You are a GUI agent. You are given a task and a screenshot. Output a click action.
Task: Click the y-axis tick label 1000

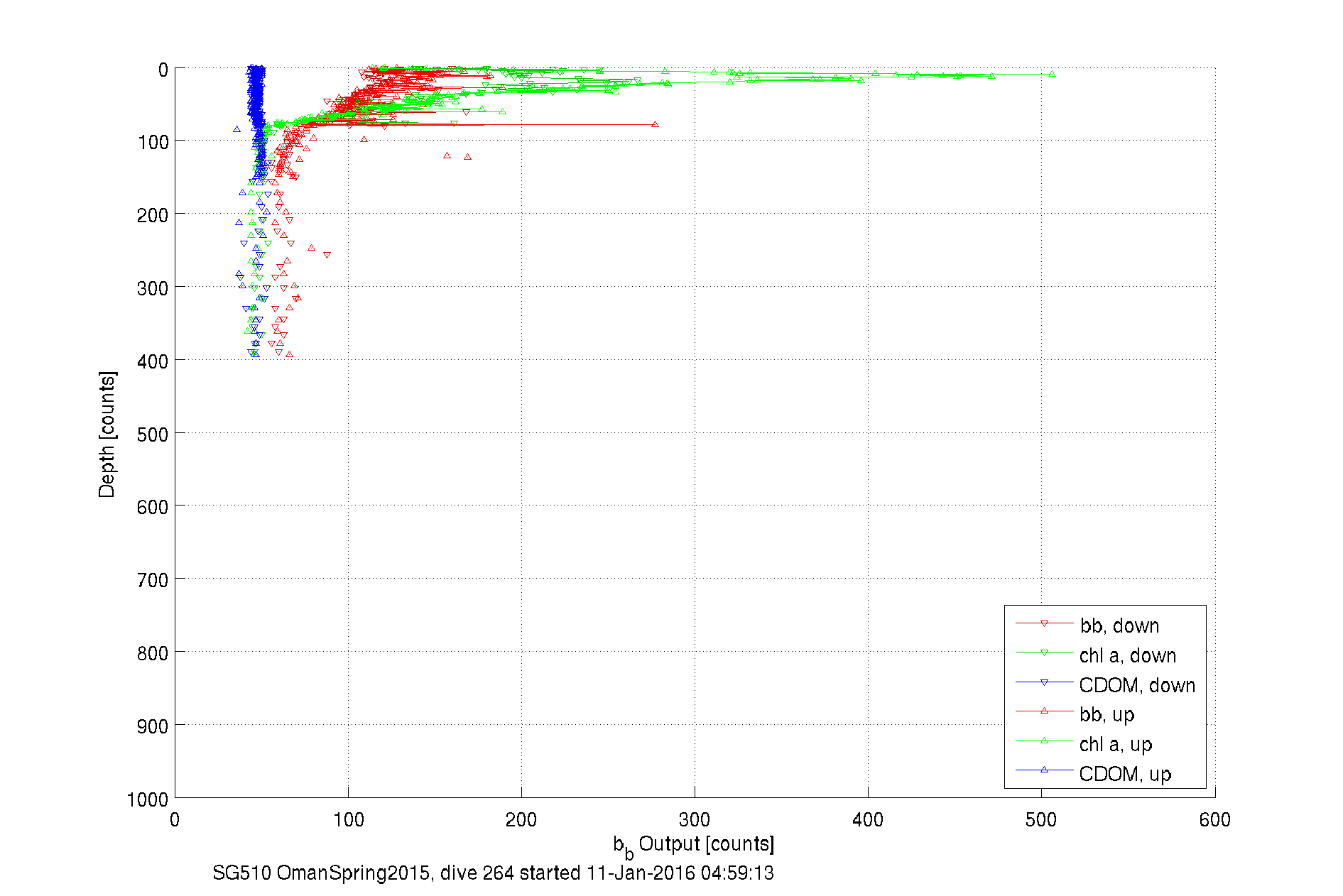(148, 800)
